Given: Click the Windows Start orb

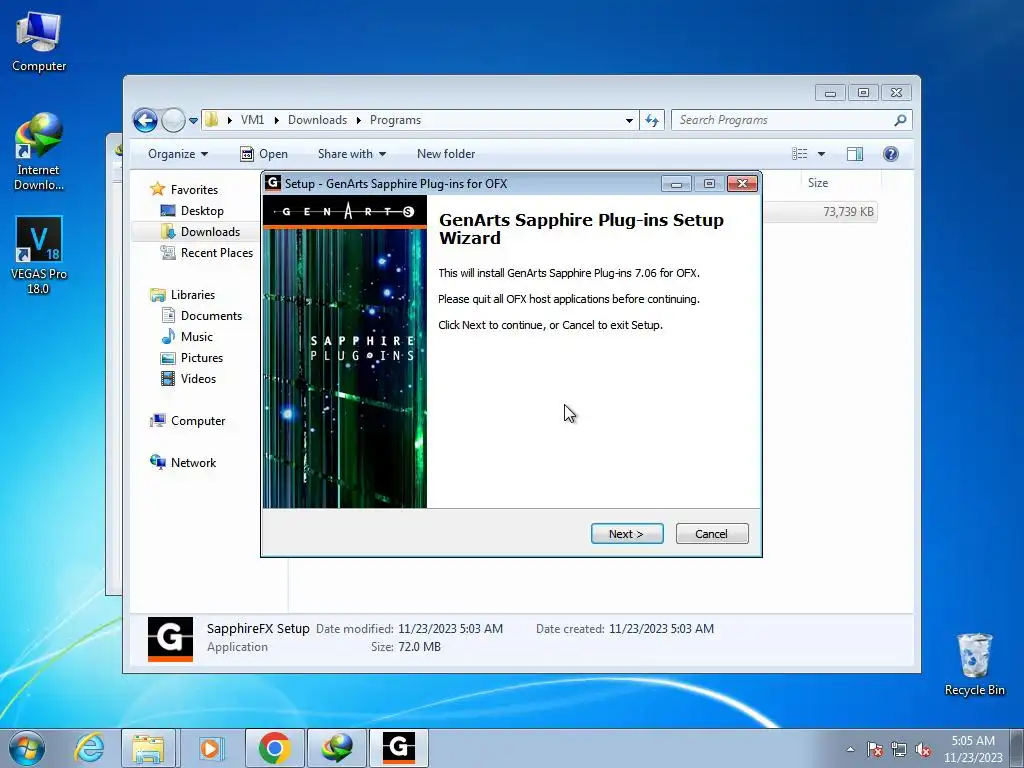Looking at the screenshot, I should (x=27, y=748).
